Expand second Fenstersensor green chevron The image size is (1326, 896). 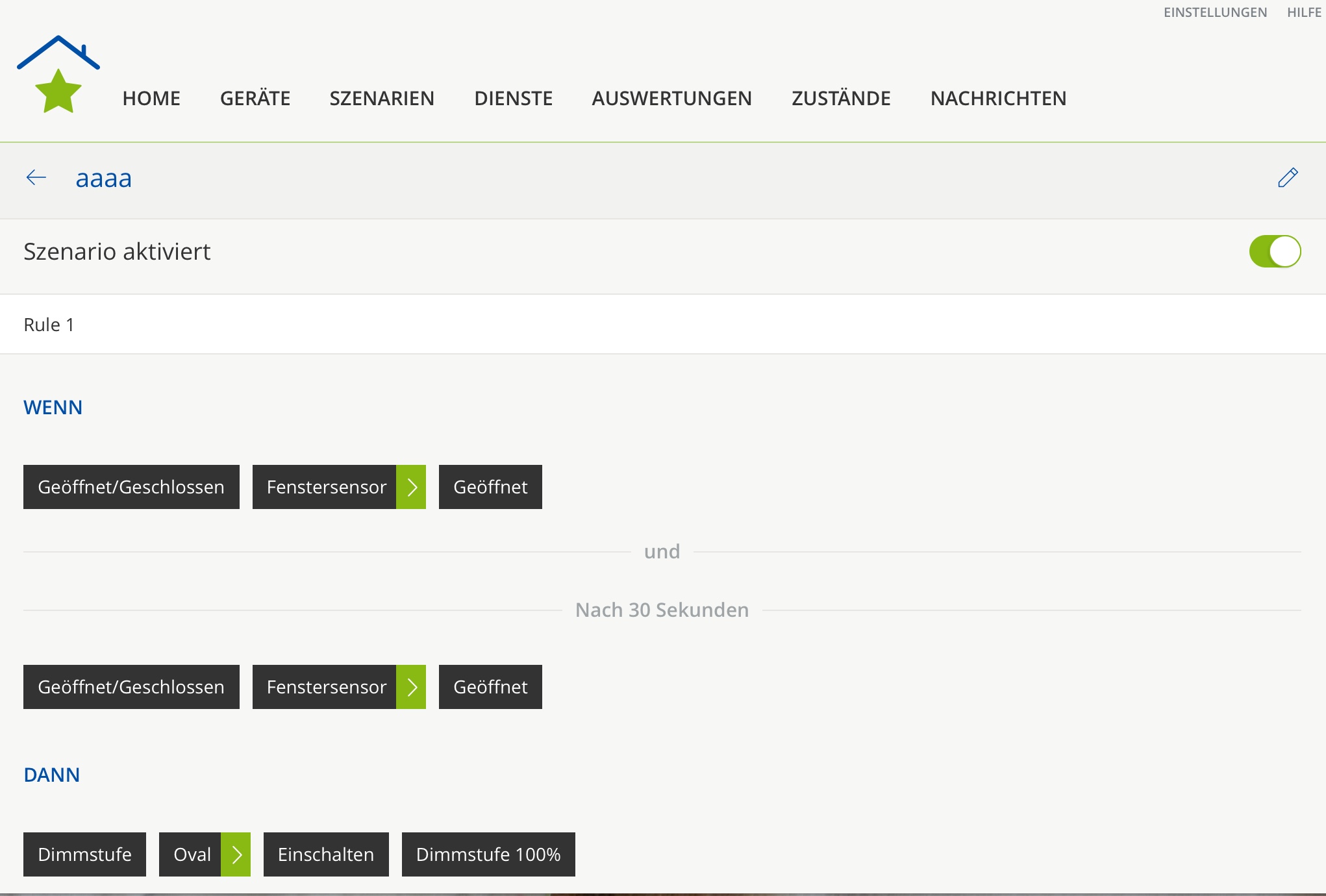coord(411,687)
